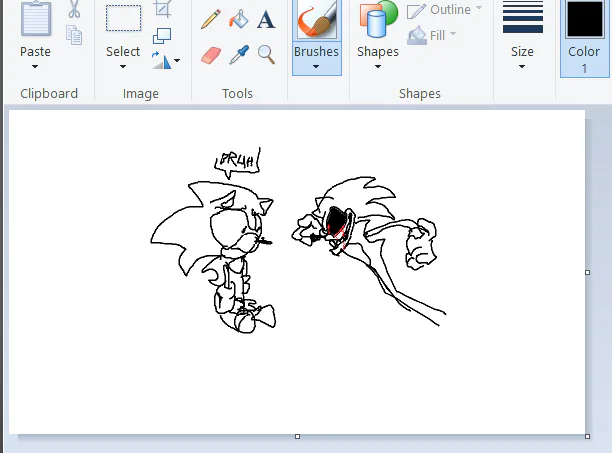Select the Eraser tool
The height and width of the screenshot is (453, 612).
click(x=211, y=55)
